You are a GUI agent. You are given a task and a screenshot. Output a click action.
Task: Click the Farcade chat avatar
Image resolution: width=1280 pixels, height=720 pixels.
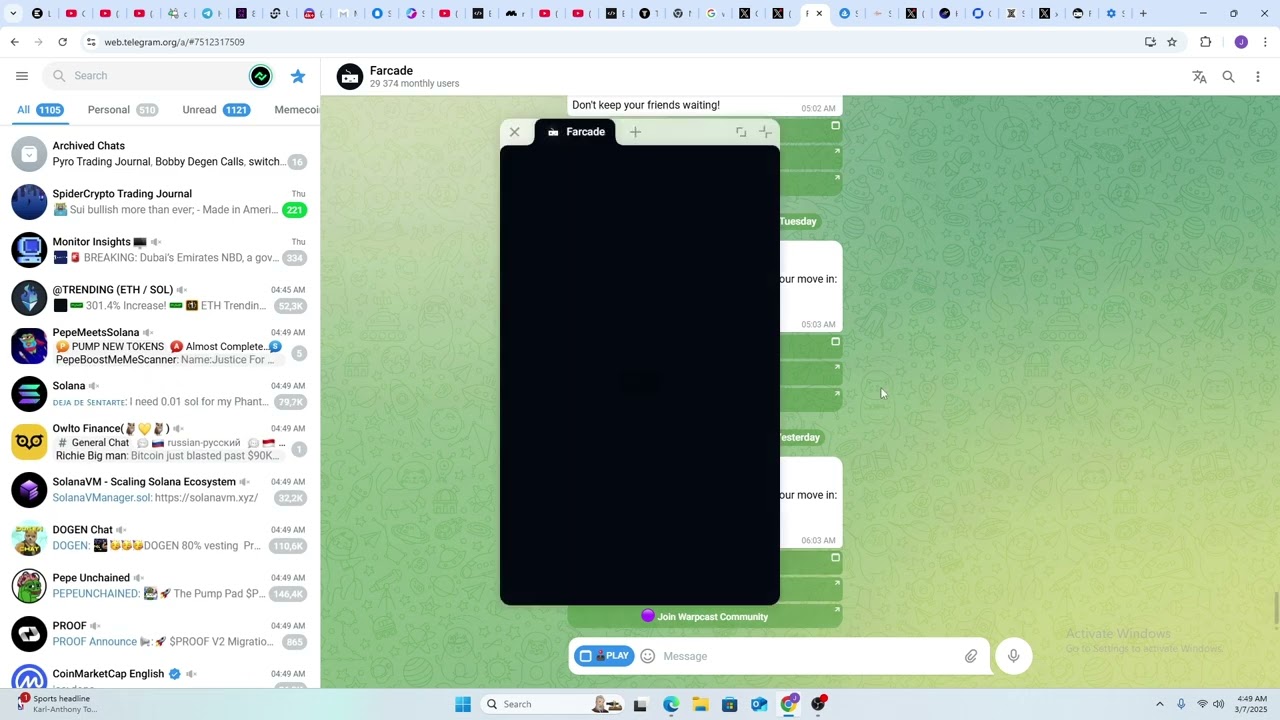click(x=350, y=77)
